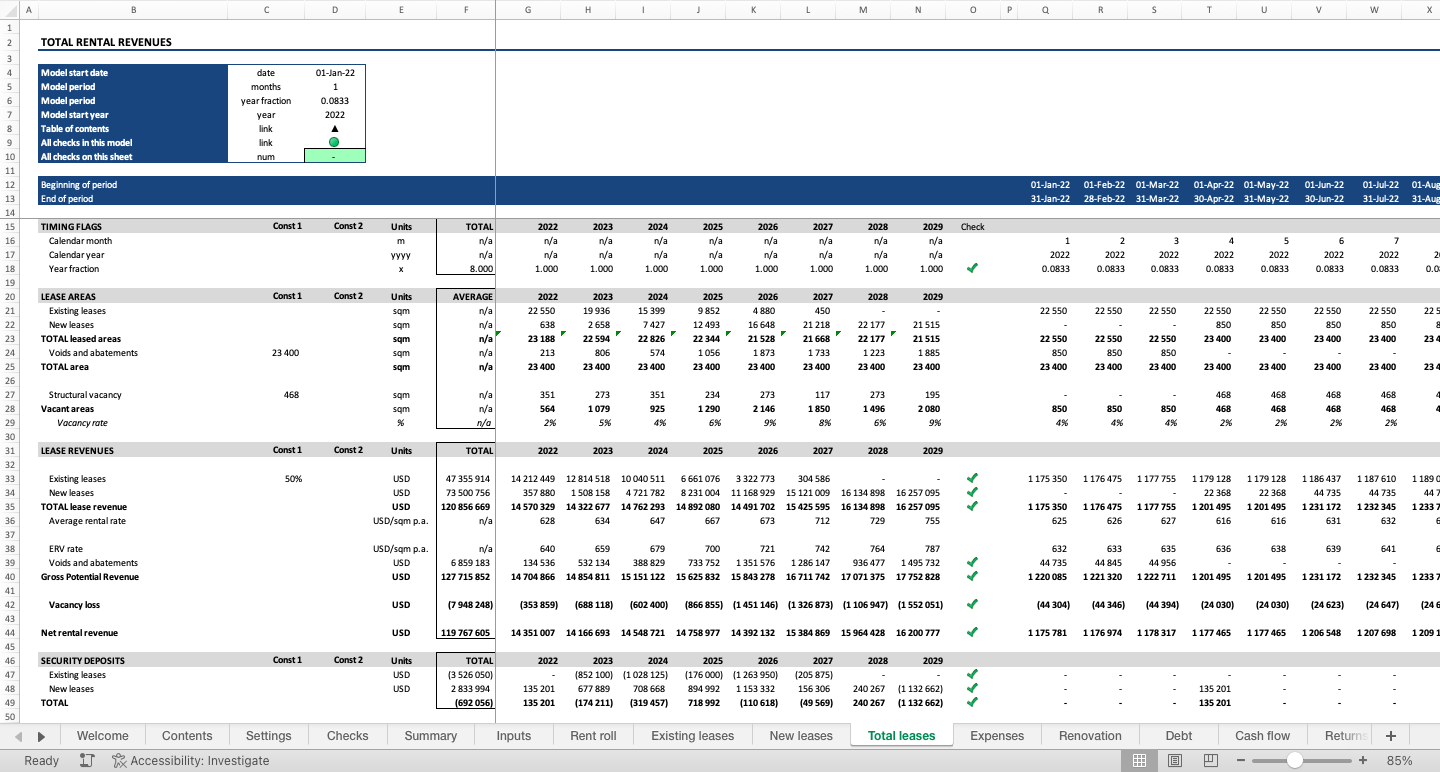Screen dimensions: 1440x772
Task: Select the Summary sheet tab
Action: coord(430,735)
